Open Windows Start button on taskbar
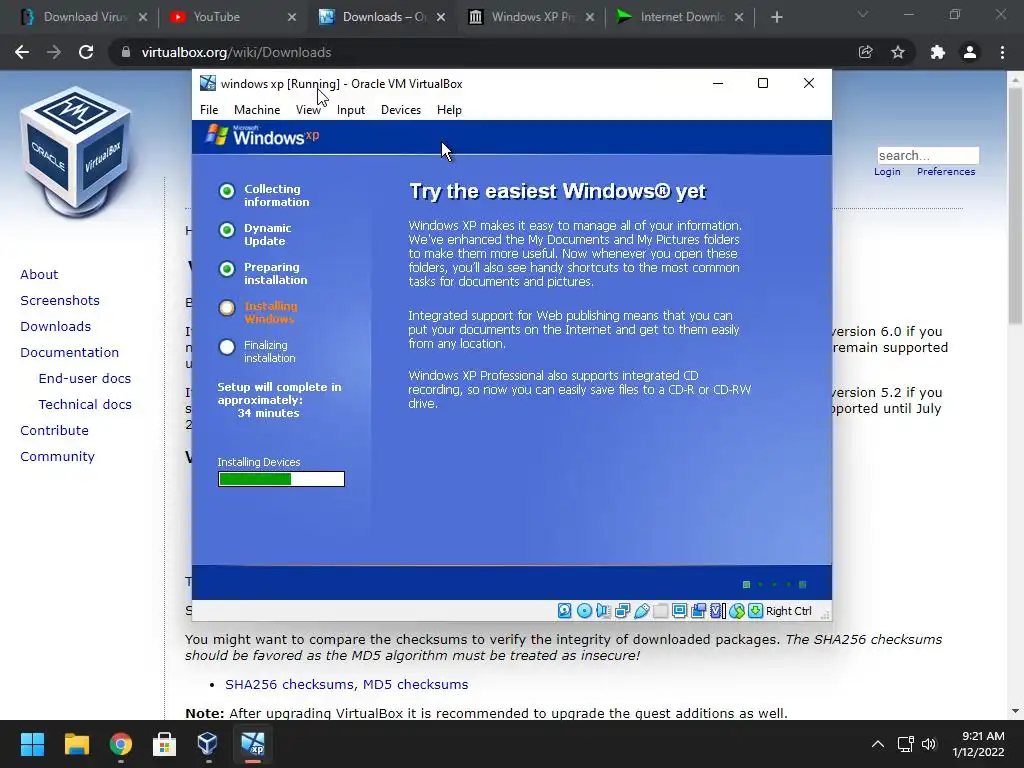Screen dimensions: 1024x768 pos(32,744)
